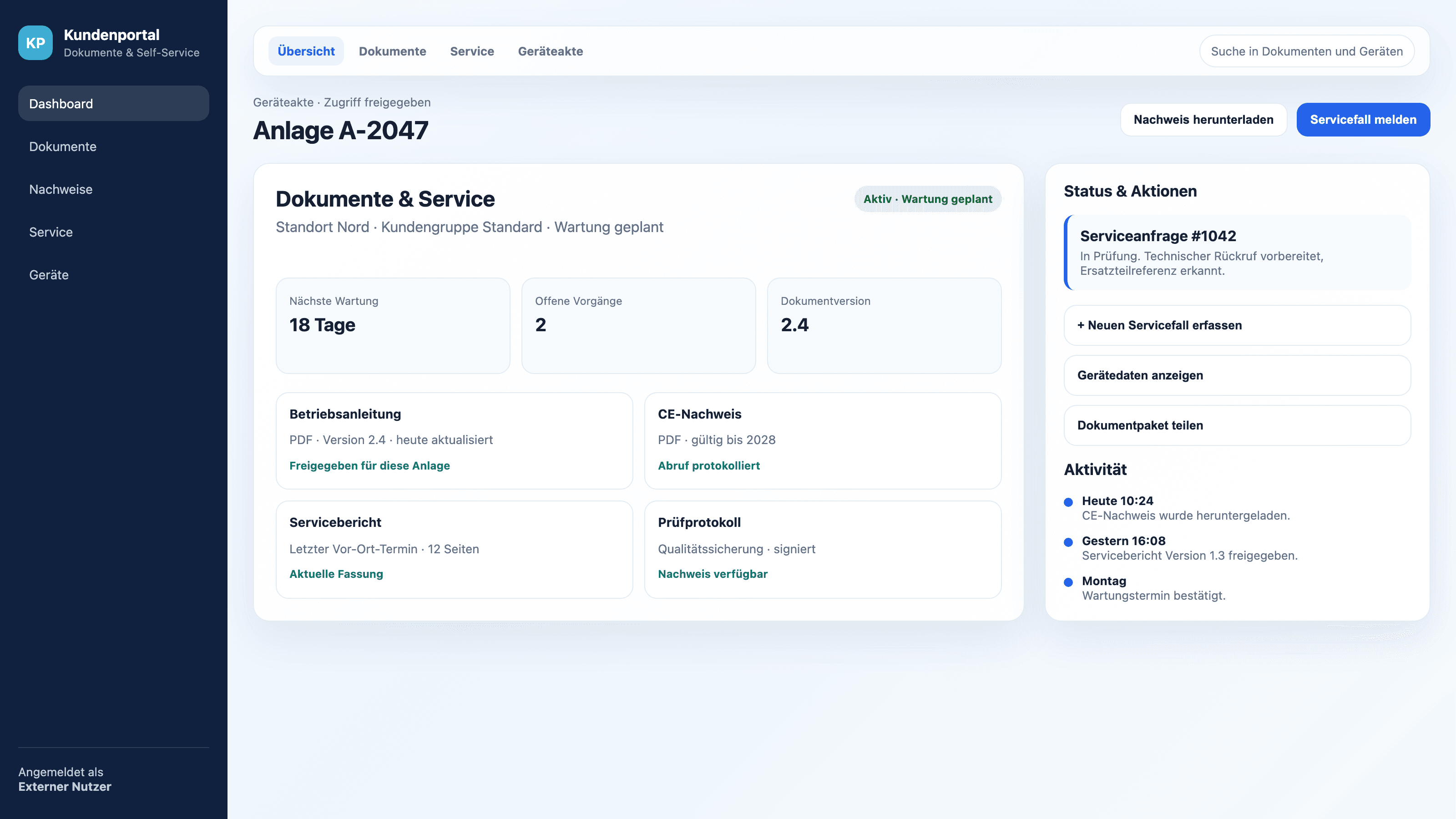Click the blue dot beside Heute 10:24

1068,502
